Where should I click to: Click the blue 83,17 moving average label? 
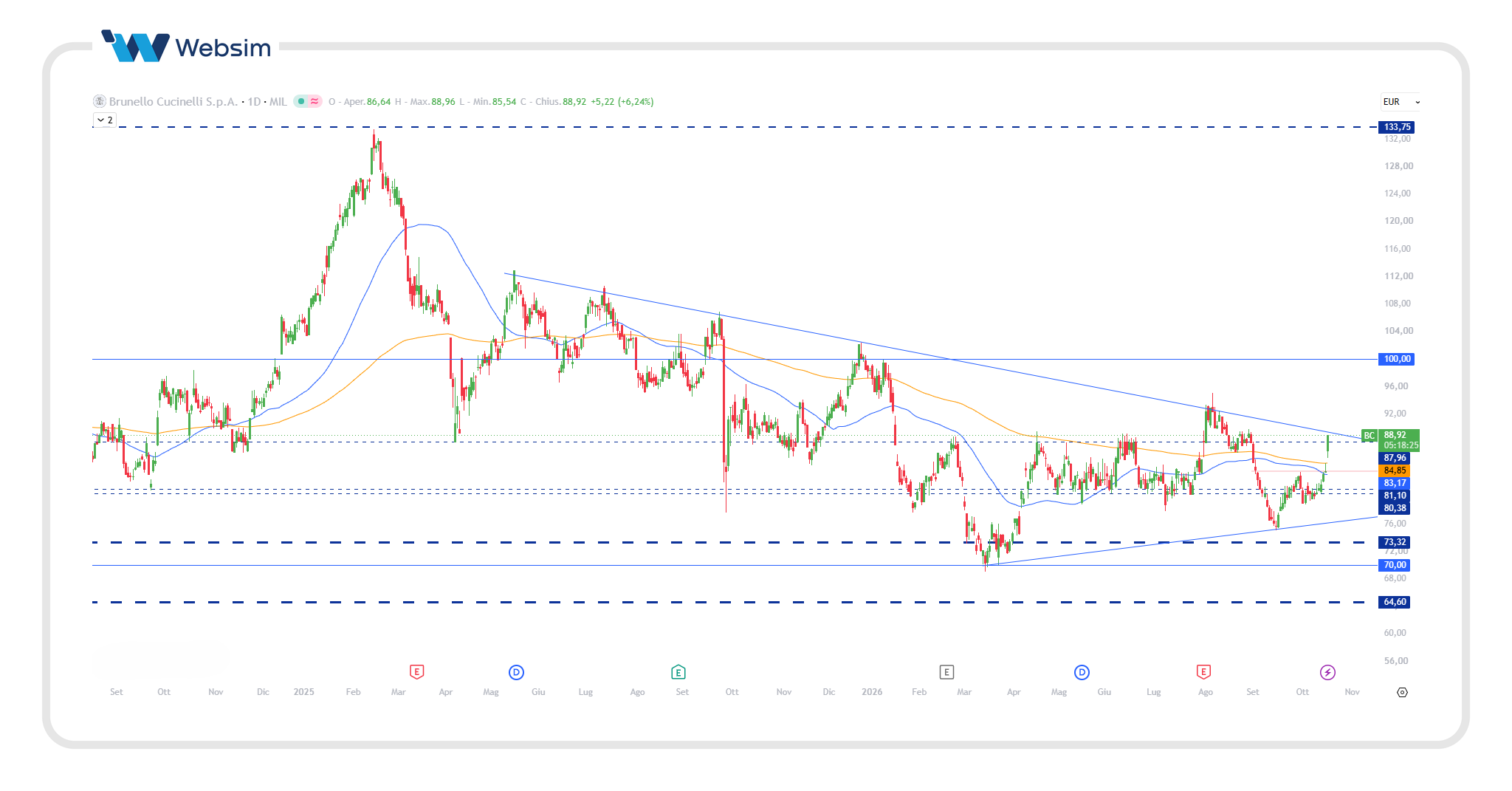pos(1395,483)
